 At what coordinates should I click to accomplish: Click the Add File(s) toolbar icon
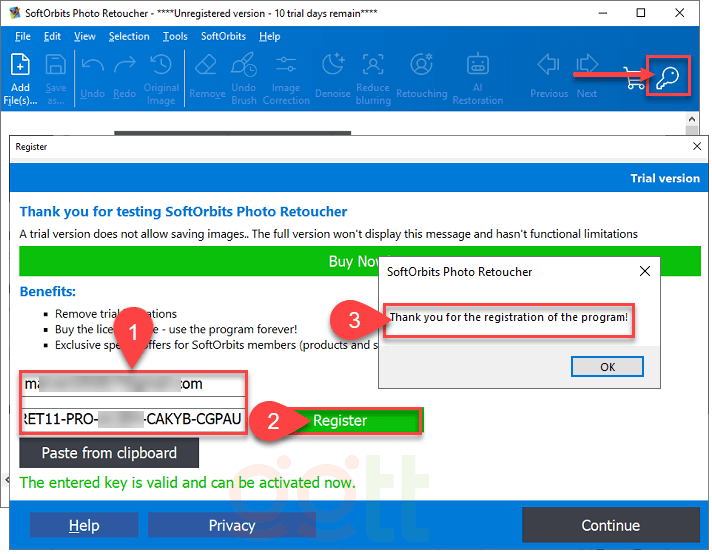coord(20,73)
